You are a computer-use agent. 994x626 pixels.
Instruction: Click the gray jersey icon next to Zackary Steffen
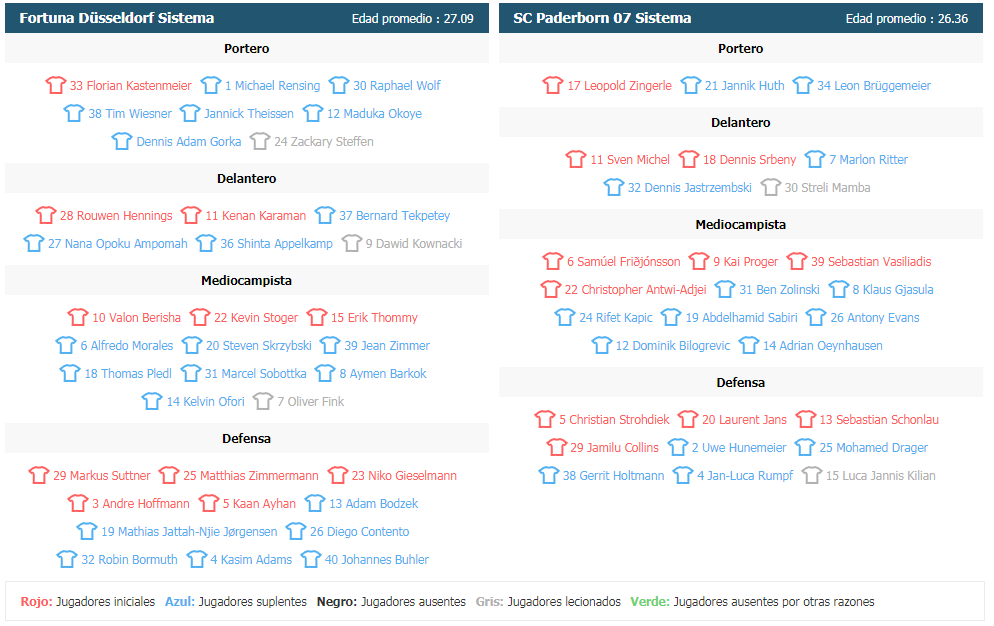(260, 141)
